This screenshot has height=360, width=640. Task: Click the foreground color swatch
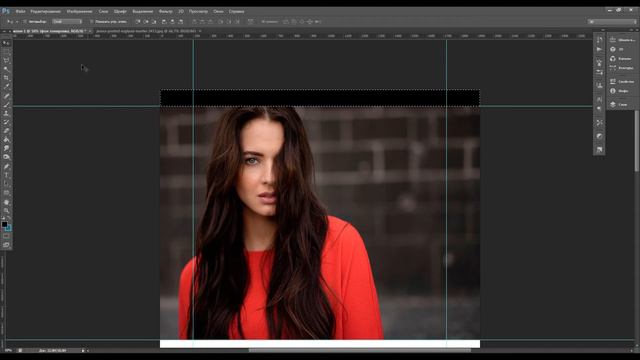4,224
